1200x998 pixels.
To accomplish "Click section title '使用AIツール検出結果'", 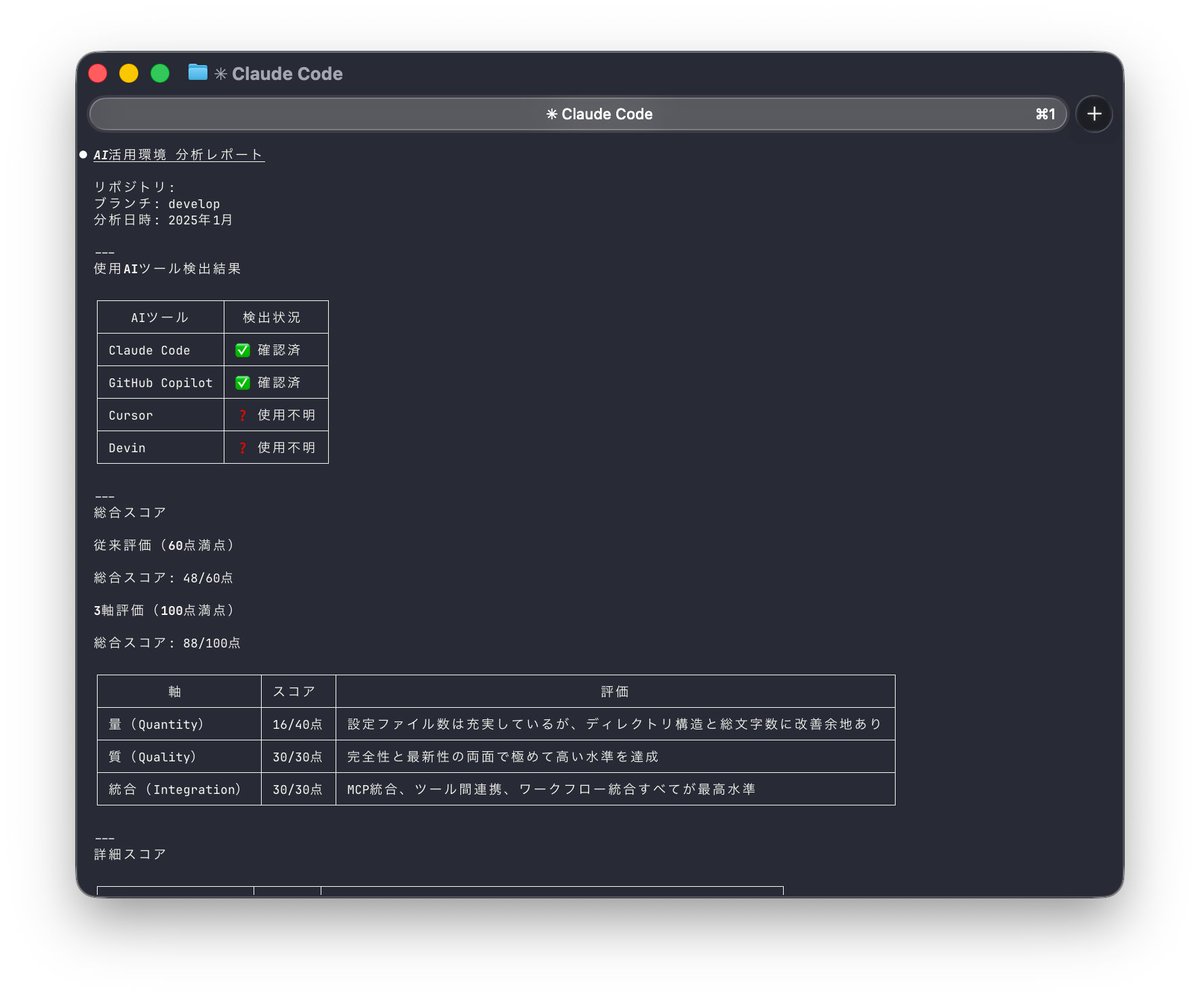I will pos(167,269).
